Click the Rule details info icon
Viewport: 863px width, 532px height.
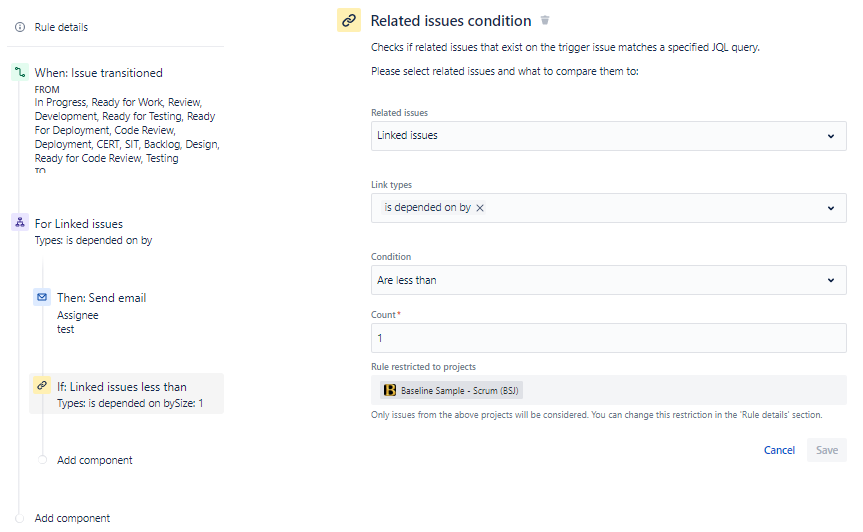[20, 27]
